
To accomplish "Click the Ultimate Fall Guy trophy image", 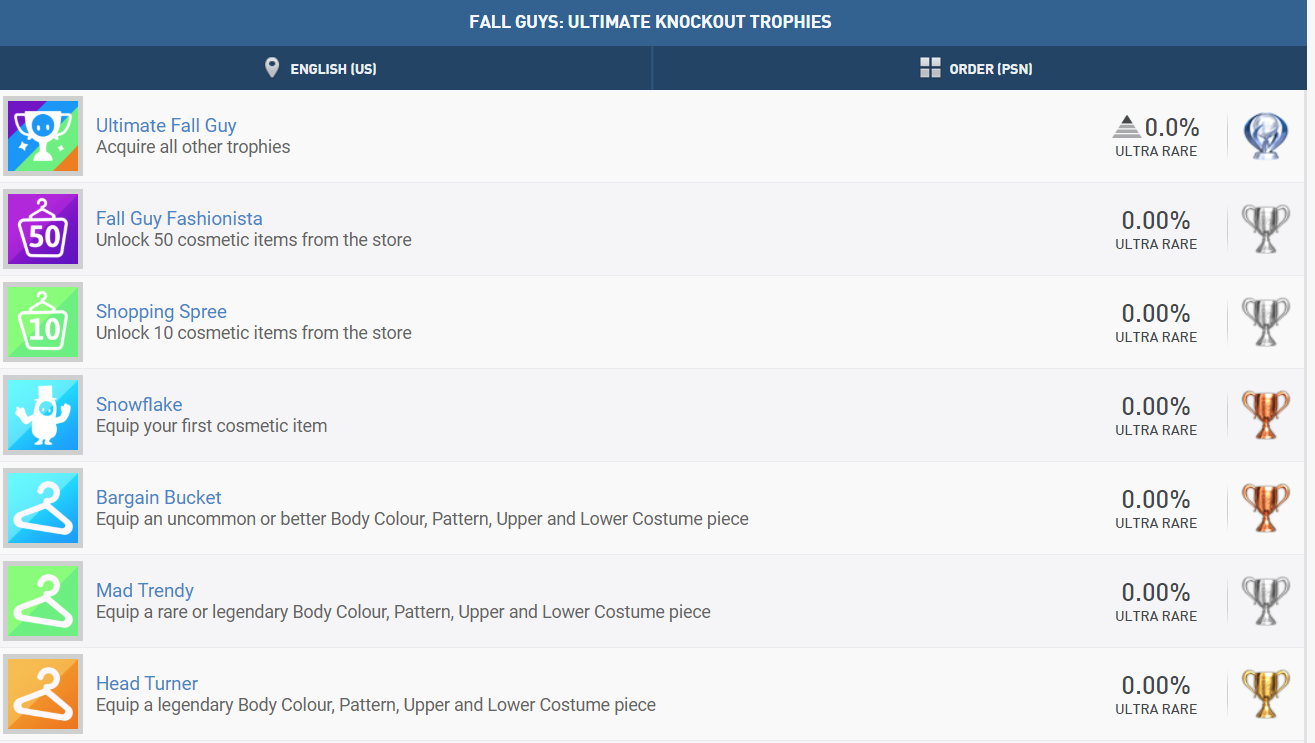I will [x=43, y=136].
